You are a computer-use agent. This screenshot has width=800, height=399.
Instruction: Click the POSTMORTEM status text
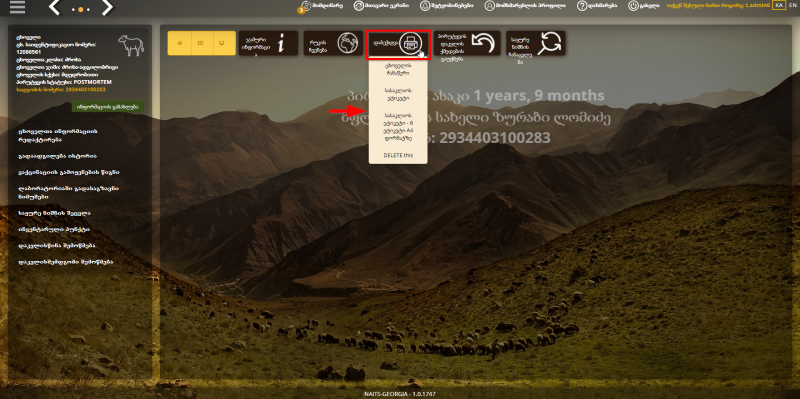(x=92, y=82)
